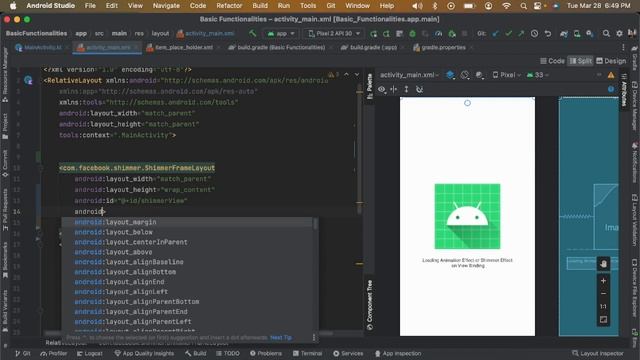The height and width of the screenshot is (360, 640).
Task: Click the pan hand tool in design preview
Action: coord(603,264)
